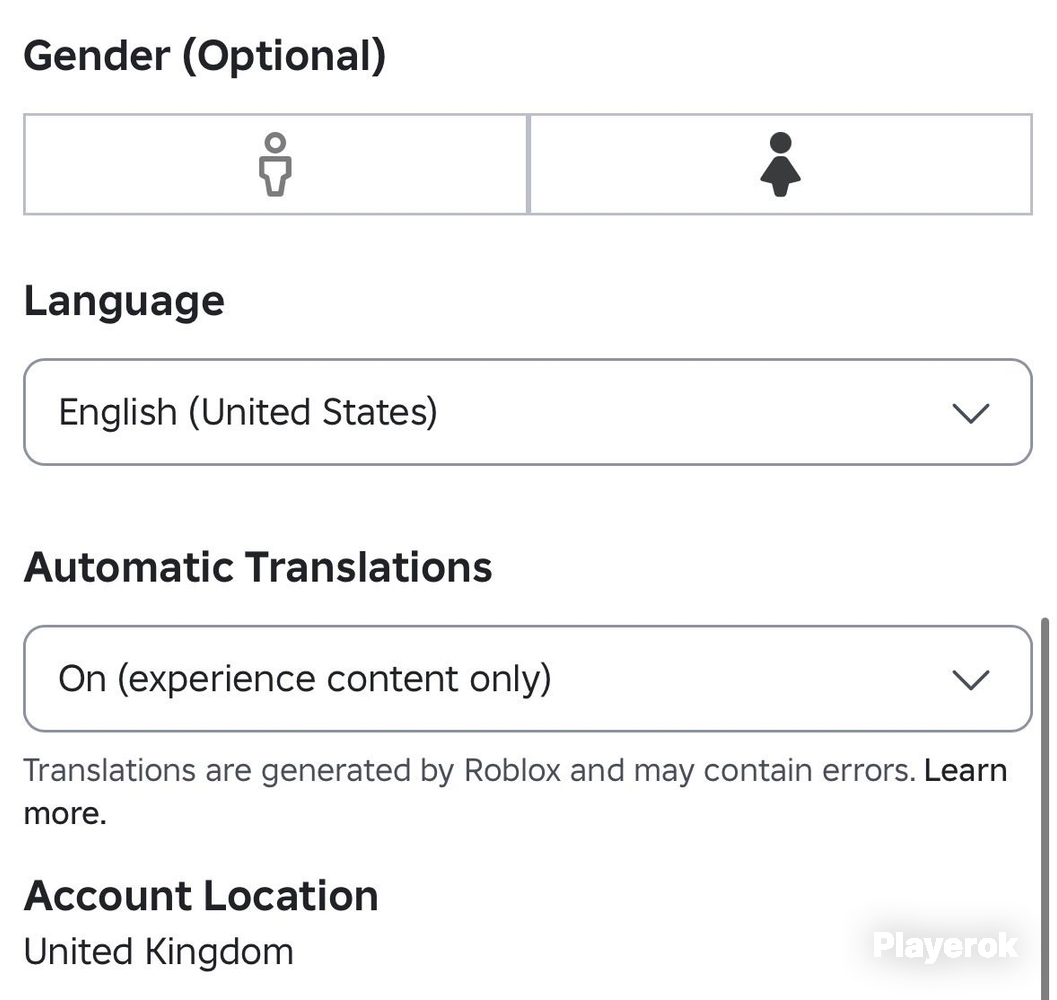This screenshot has height=1000, width=1057.
Task: Open the Language dropdown
Action: click(x=528, y=412)
